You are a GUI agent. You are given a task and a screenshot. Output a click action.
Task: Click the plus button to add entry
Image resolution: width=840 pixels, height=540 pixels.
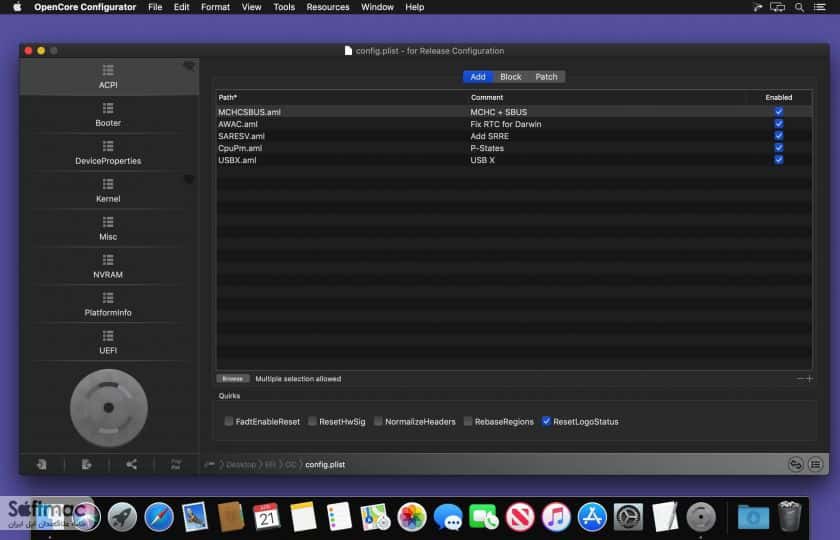click(809, 379)
